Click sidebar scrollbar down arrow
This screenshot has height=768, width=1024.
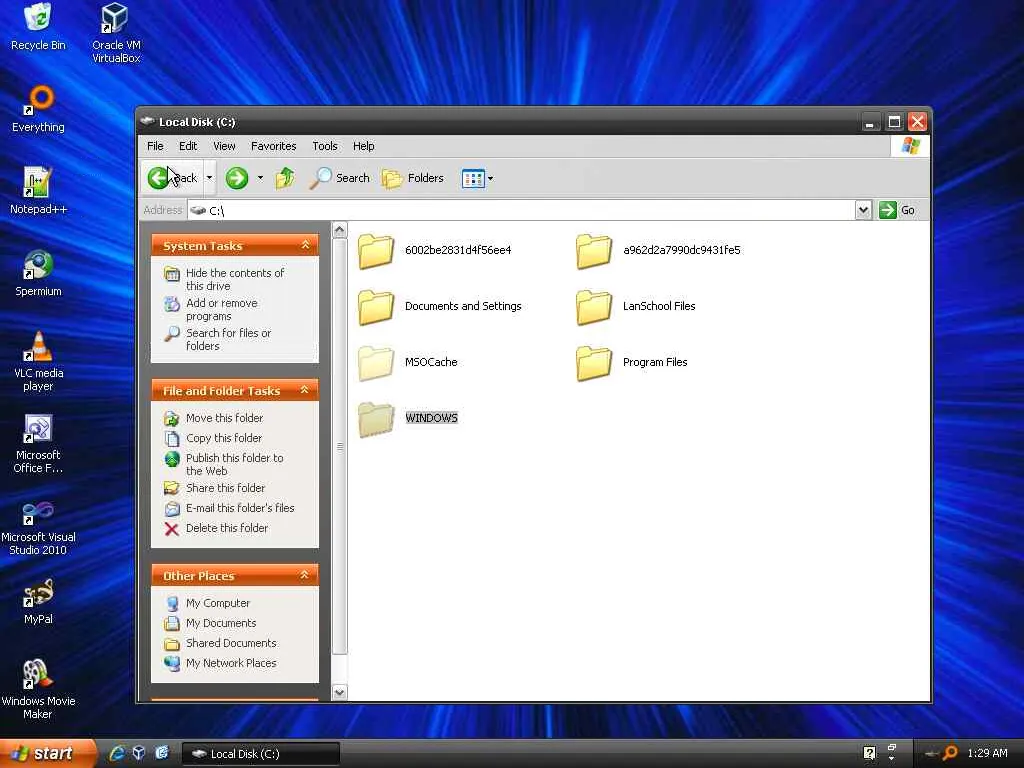coord(340,692)
